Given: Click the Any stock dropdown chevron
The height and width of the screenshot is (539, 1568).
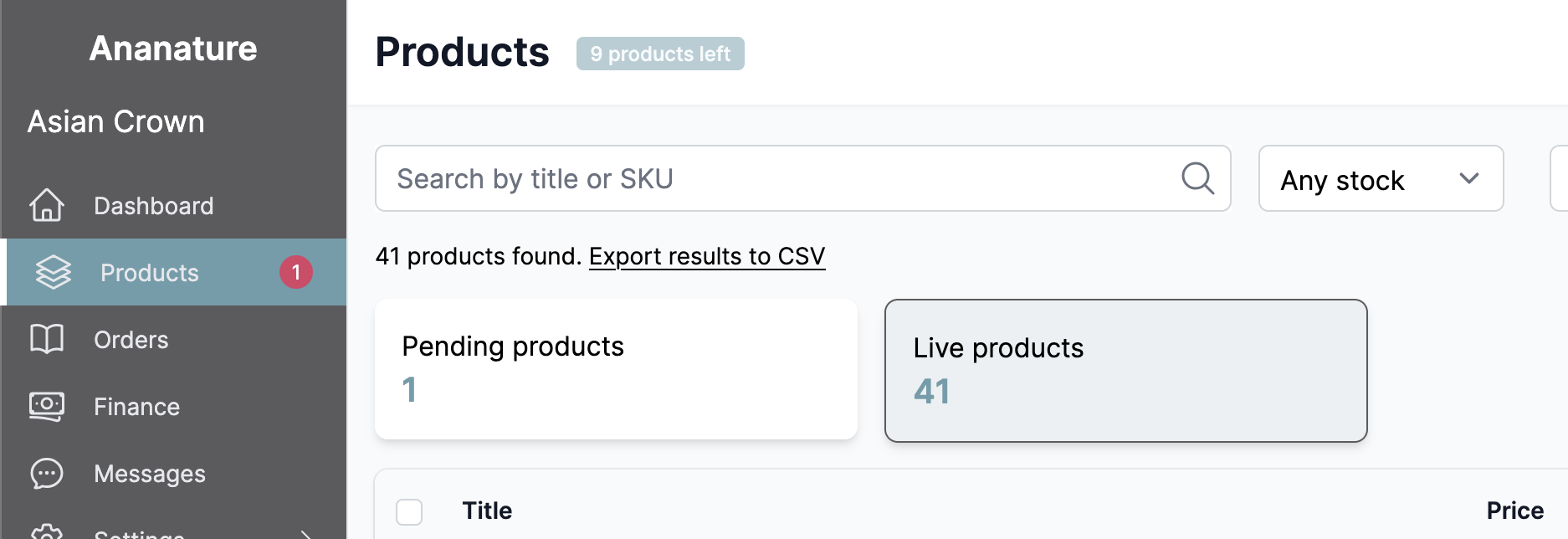Looking at the screenshot, I should [x=1467, y=178].
